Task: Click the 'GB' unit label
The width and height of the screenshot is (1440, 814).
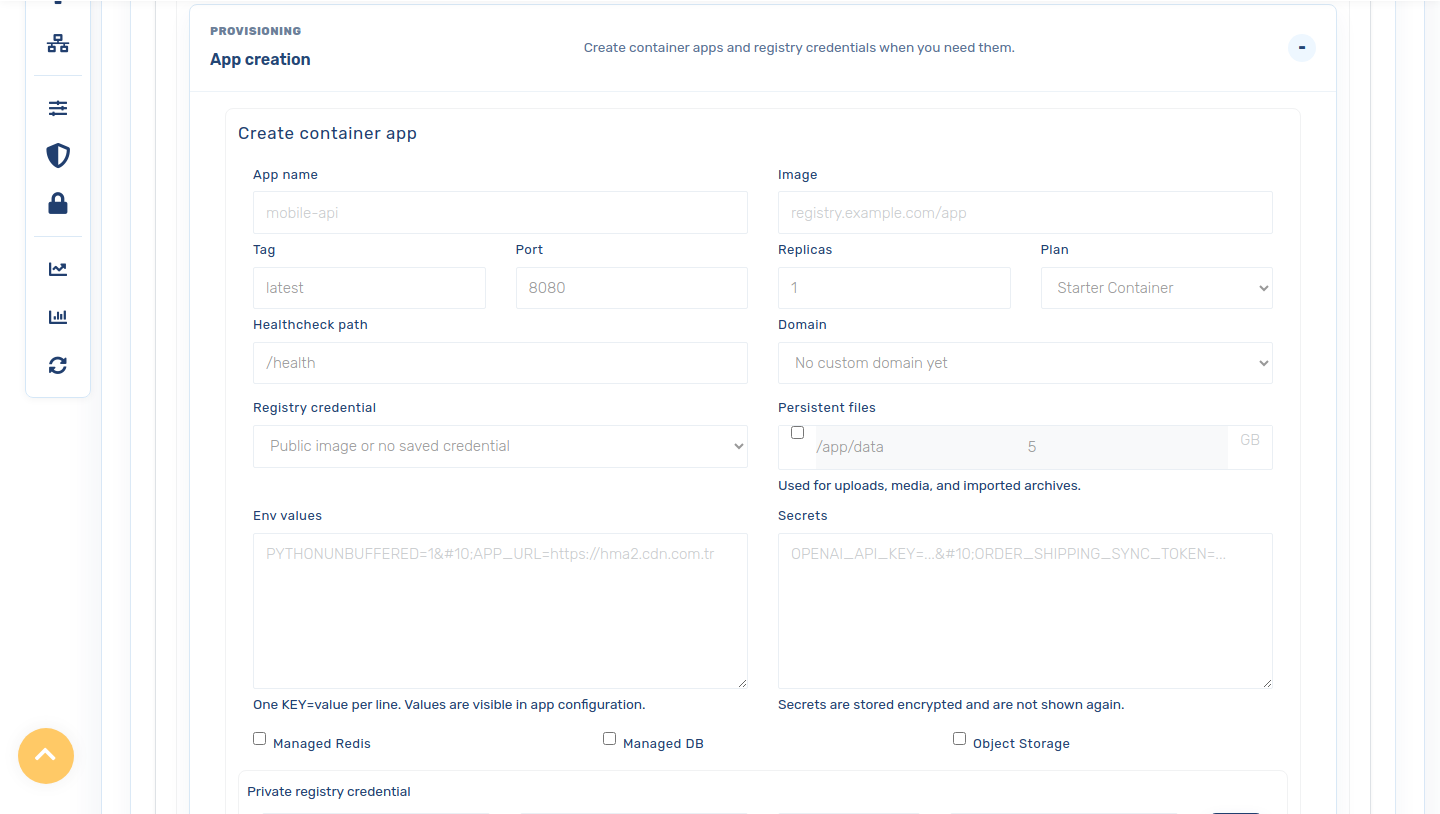Action: point(1250,439)
